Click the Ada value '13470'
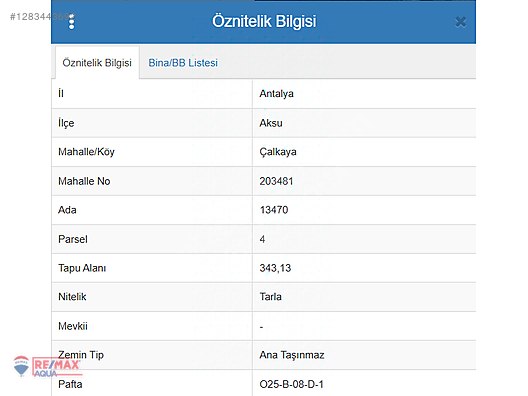Image resolution: width=528 pixels, height=396 pixels. point(274,210)
